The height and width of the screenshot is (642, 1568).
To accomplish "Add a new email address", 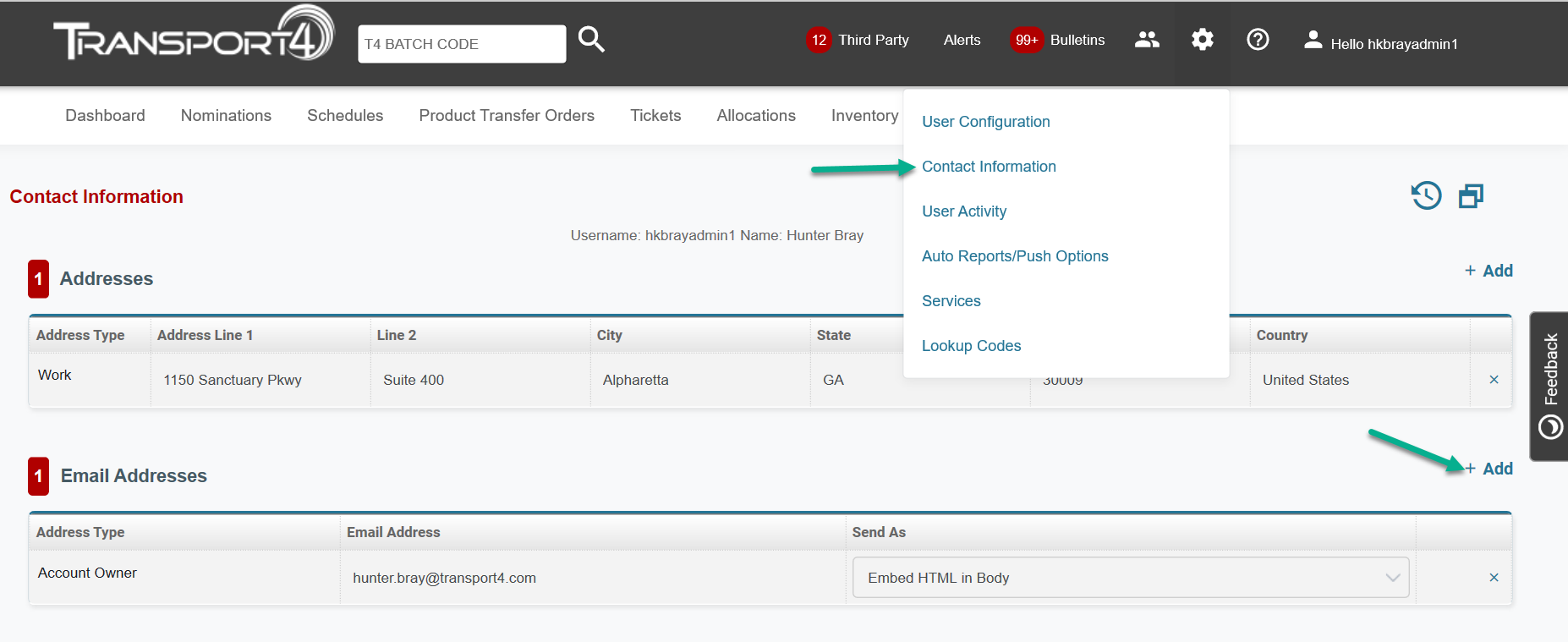I will (x=1489, y=469).
